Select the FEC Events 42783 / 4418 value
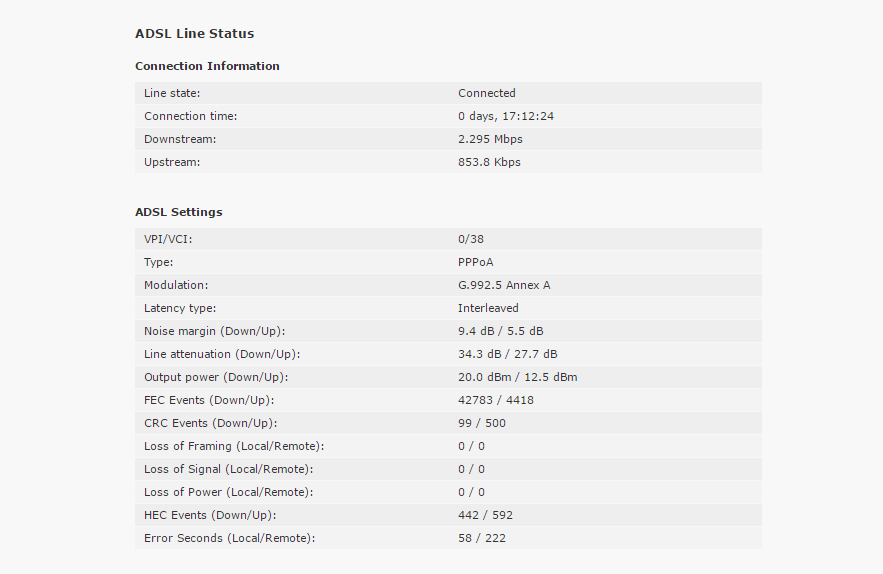This screenshot has width=883, height=574. [x=496, y=401]
